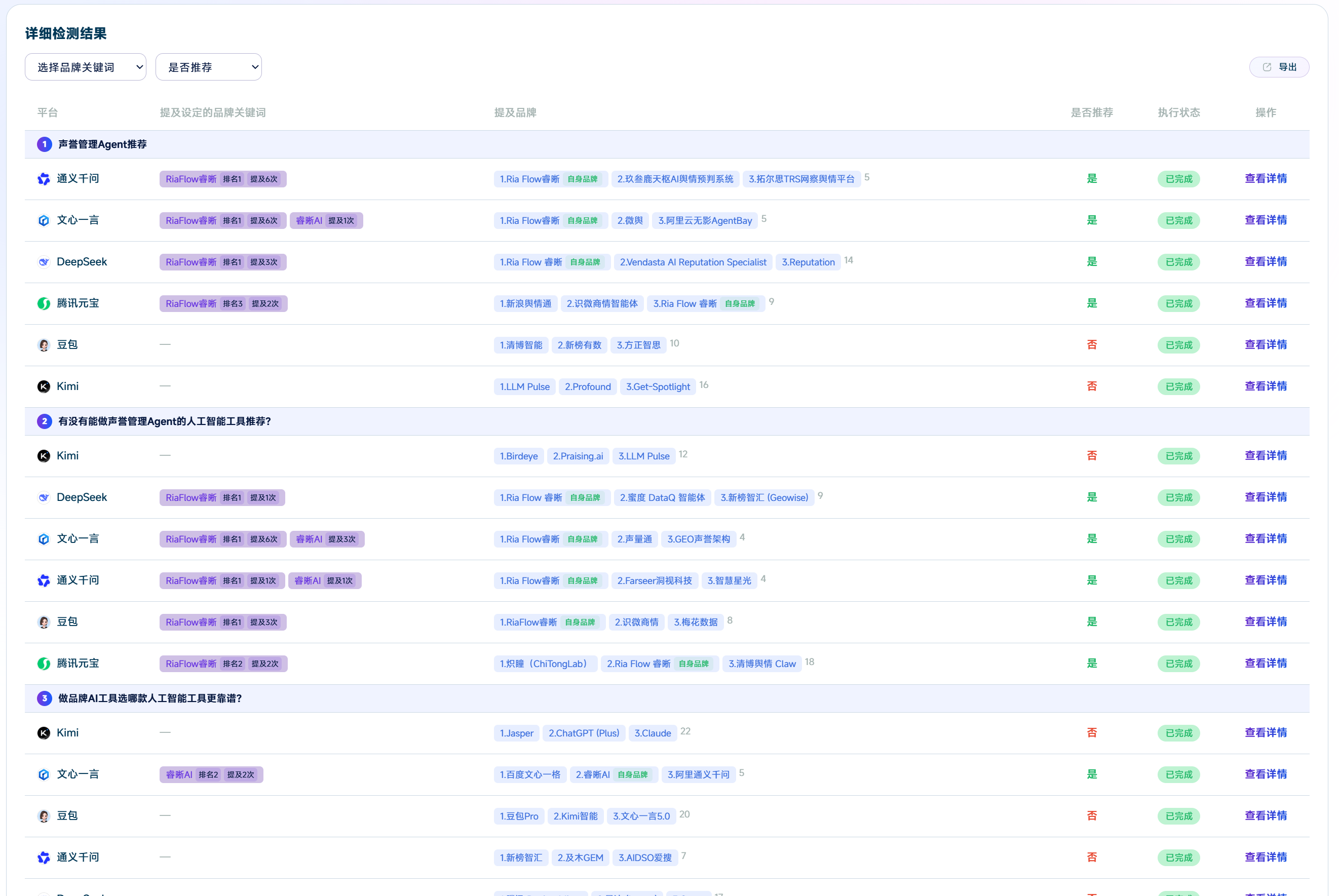Click the DeepSeek whale icon in the first group
Screen dimensions: 1339x896
(44, 262)
